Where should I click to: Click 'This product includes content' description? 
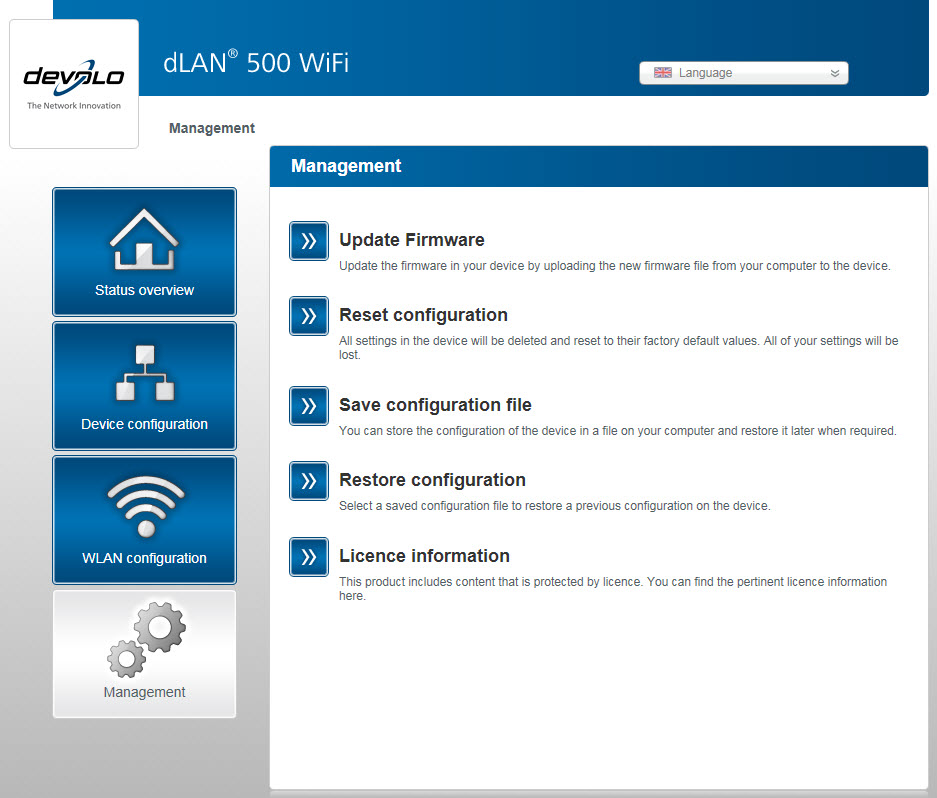(613, 588)
